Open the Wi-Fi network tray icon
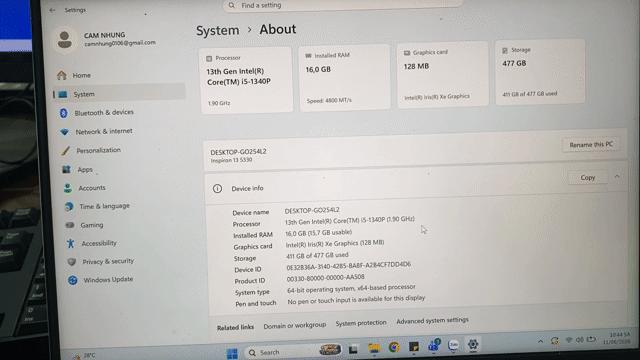 point(569,340)
